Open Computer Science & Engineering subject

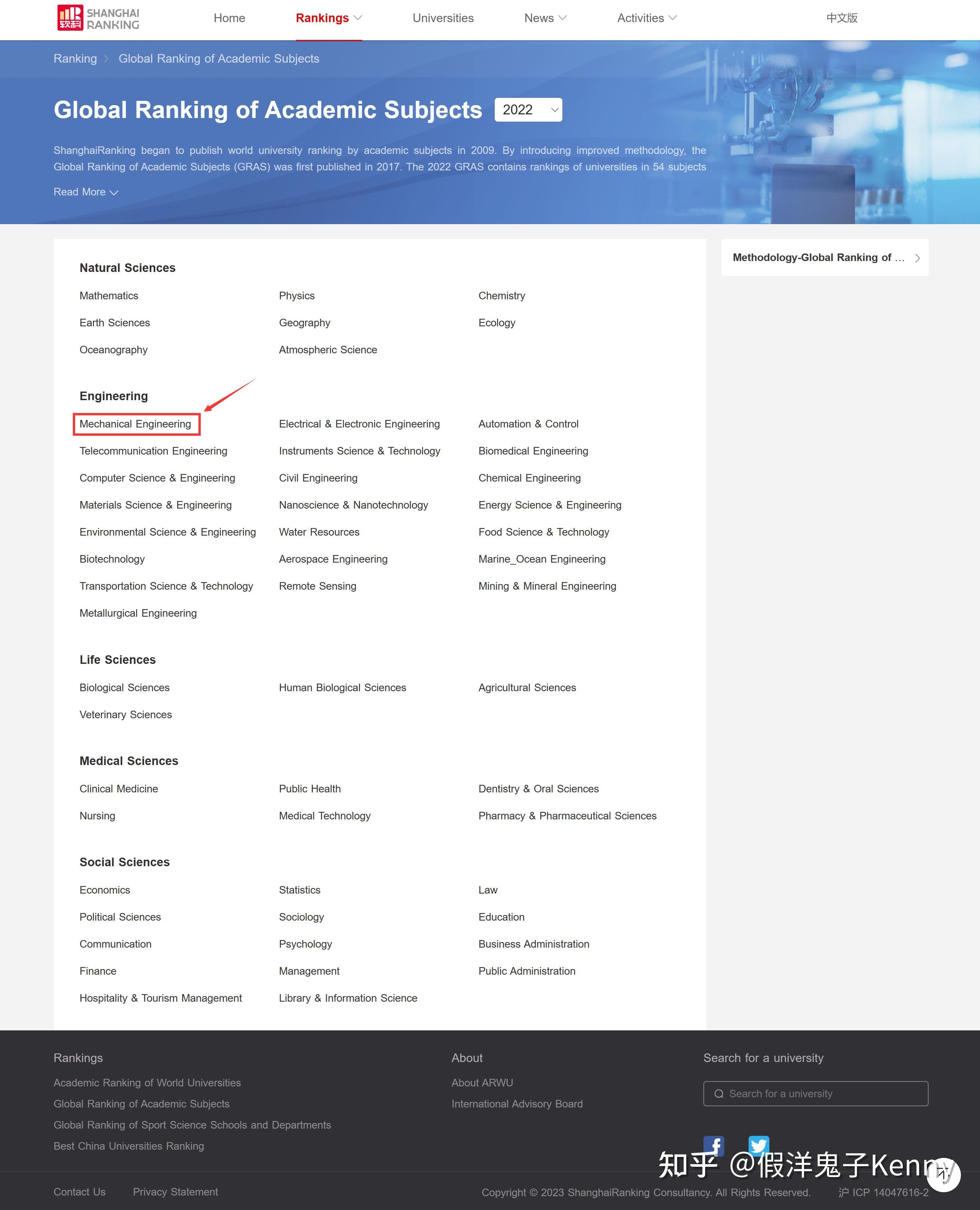(x=157, y=478)
